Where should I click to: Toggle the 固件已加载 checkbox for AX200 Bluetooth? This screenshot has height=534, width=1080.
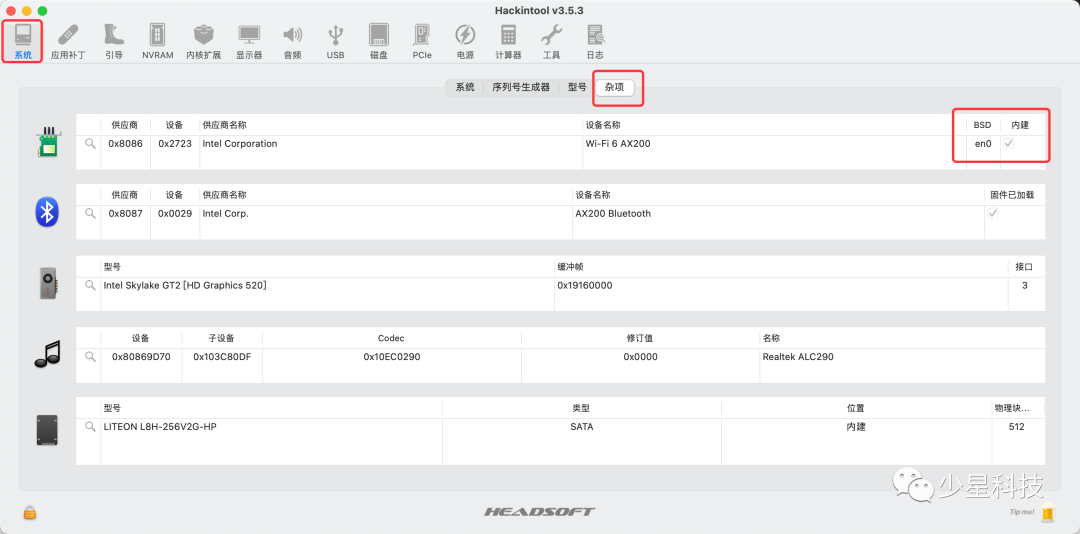993,214
